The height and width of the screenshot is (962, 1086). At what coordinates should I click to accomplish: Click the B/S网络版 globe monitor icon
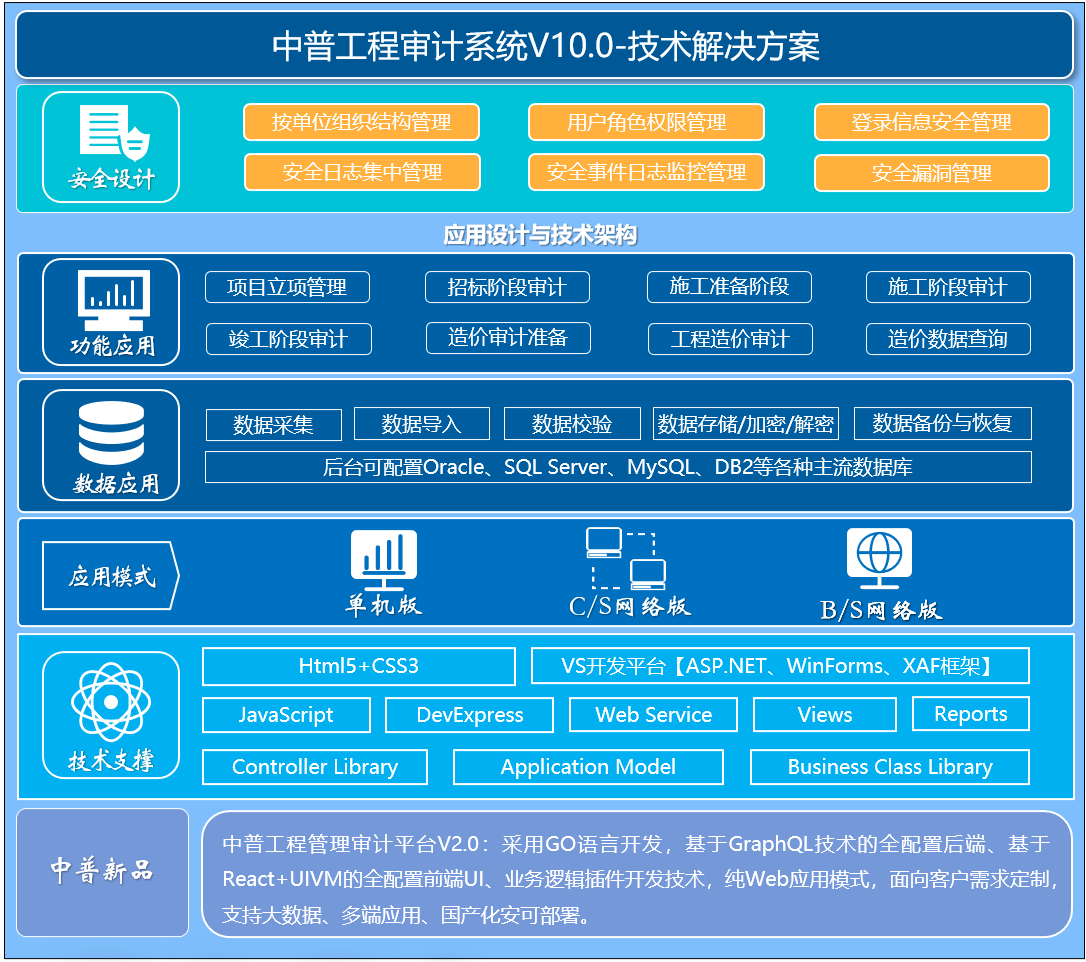[x=880, y=558]
